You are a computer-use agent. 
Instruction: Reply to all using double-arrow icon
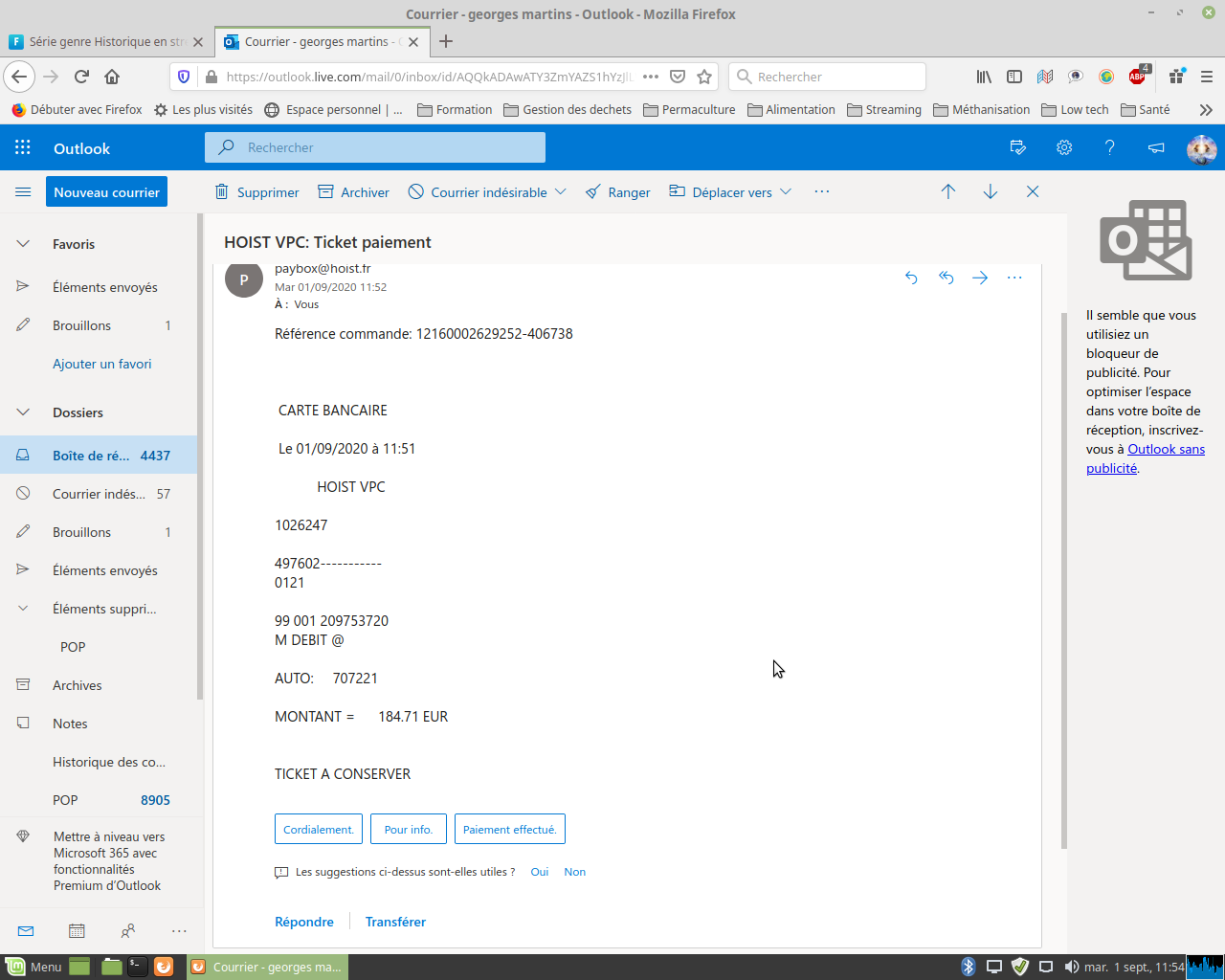pos(946,278)
